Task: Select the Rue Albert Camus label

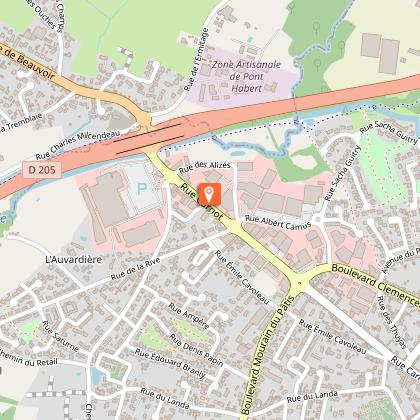Action: tap(278, 222)
